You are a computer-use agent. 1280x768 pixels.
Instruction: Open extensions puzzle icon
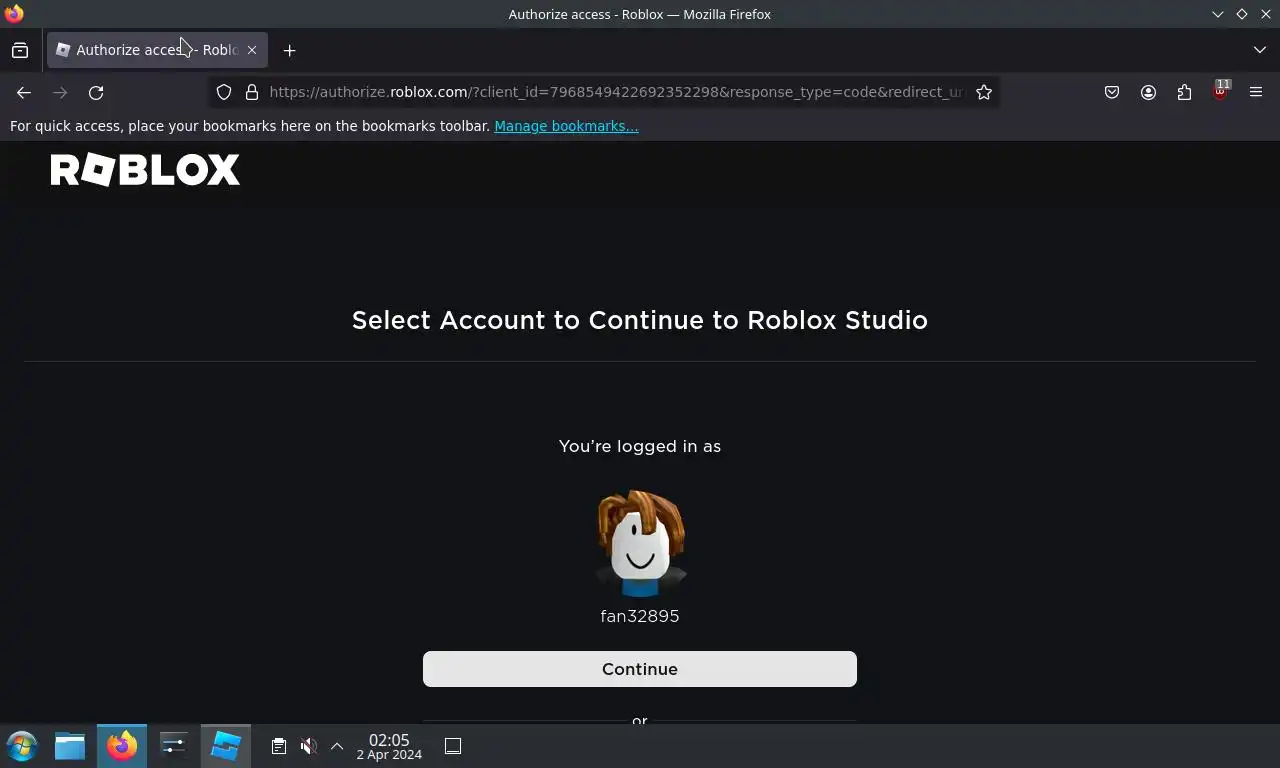pos(1184,92)
